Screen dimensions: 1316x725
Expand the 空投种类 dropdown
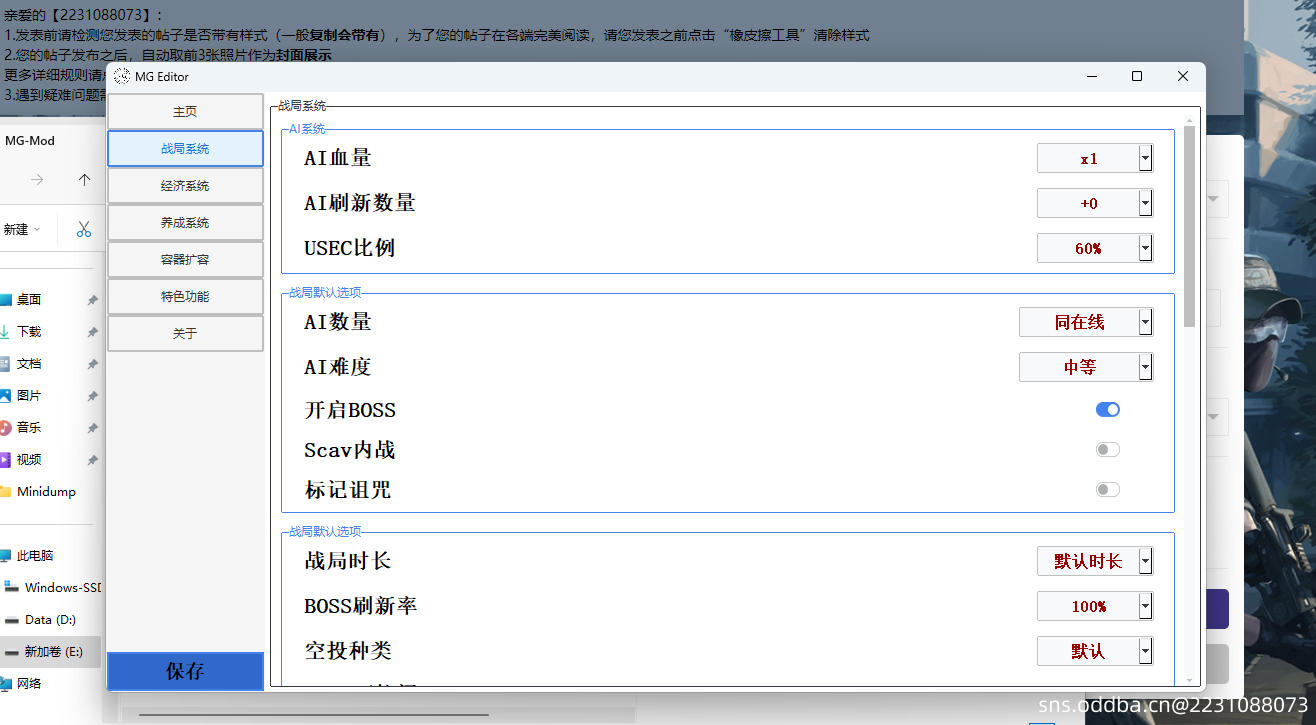(1095, 651)
